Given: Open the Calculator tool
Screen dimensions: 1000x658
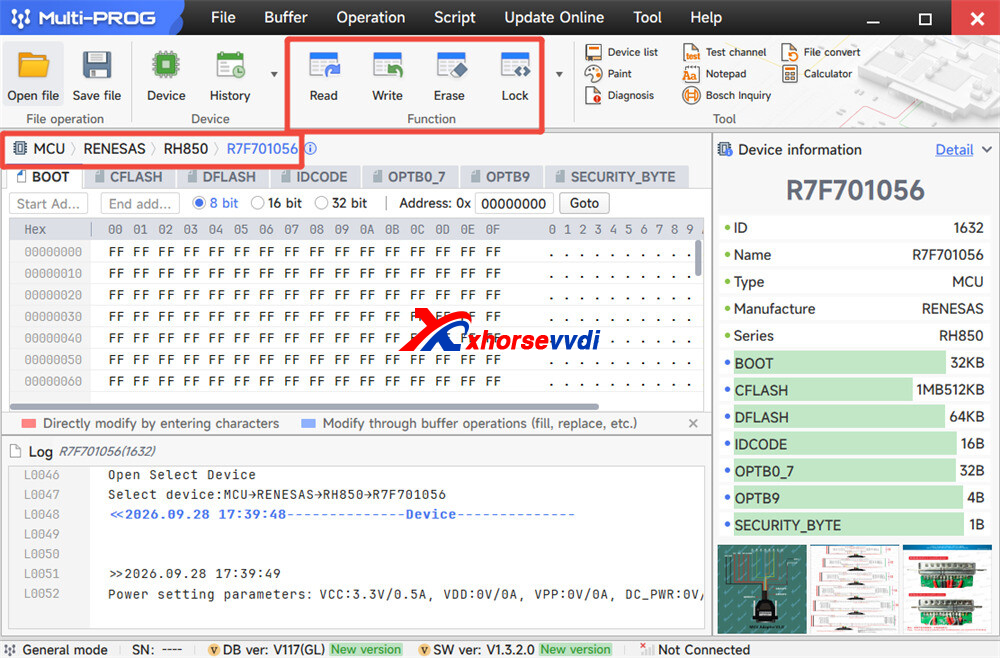Looking at the screenshot, I should pos(817,74).
